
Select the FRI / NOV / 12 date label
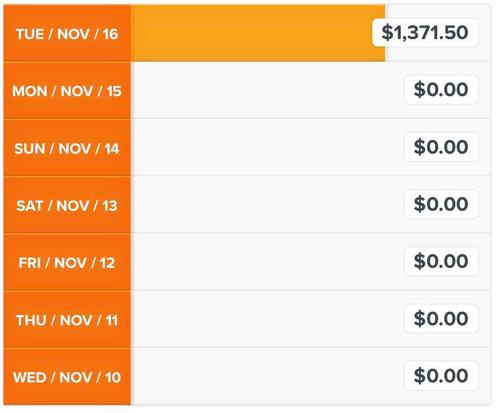(67, 263)
